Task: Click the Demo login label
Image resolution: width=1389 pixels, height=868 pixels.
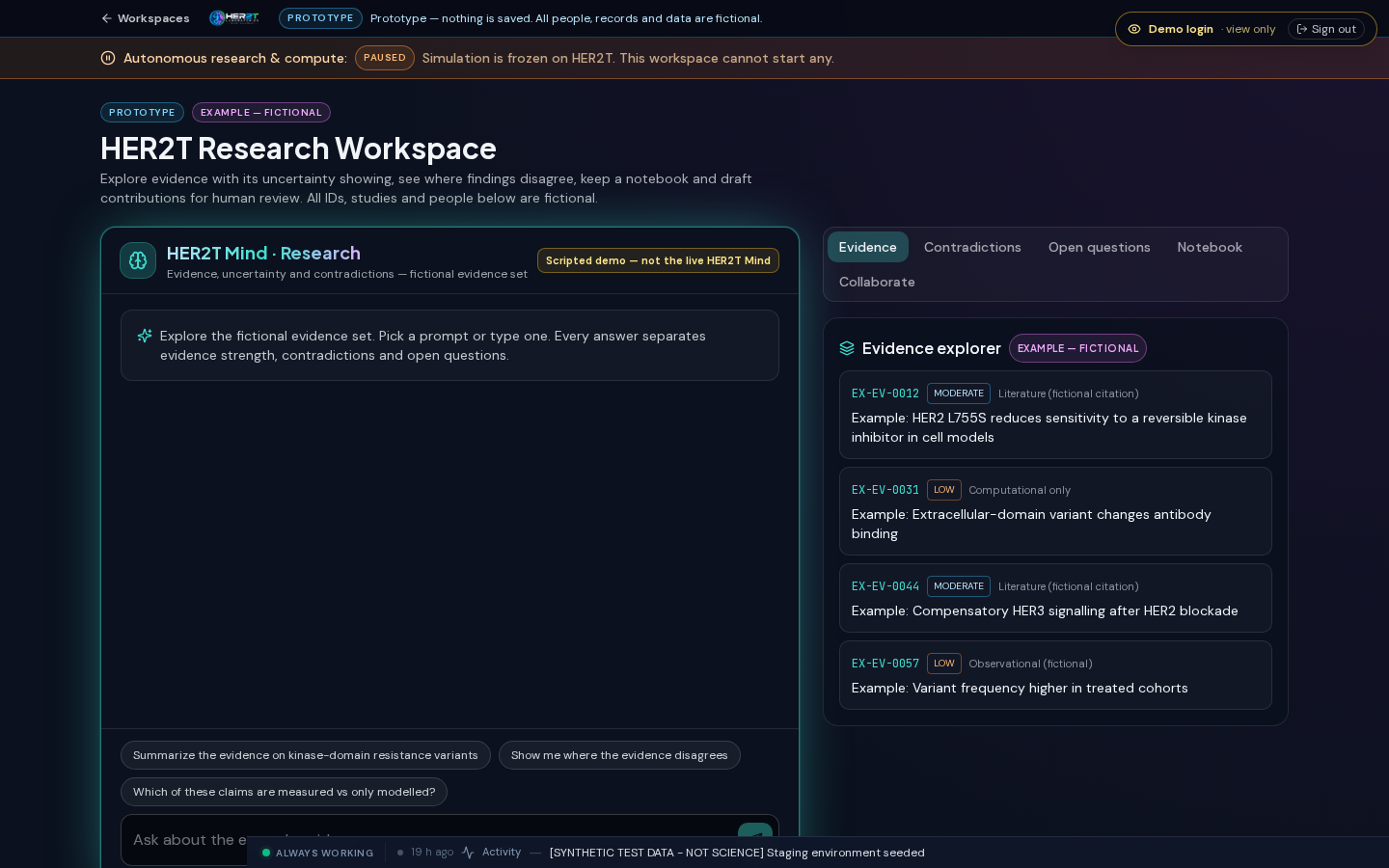Action: tap(1181, 29)
